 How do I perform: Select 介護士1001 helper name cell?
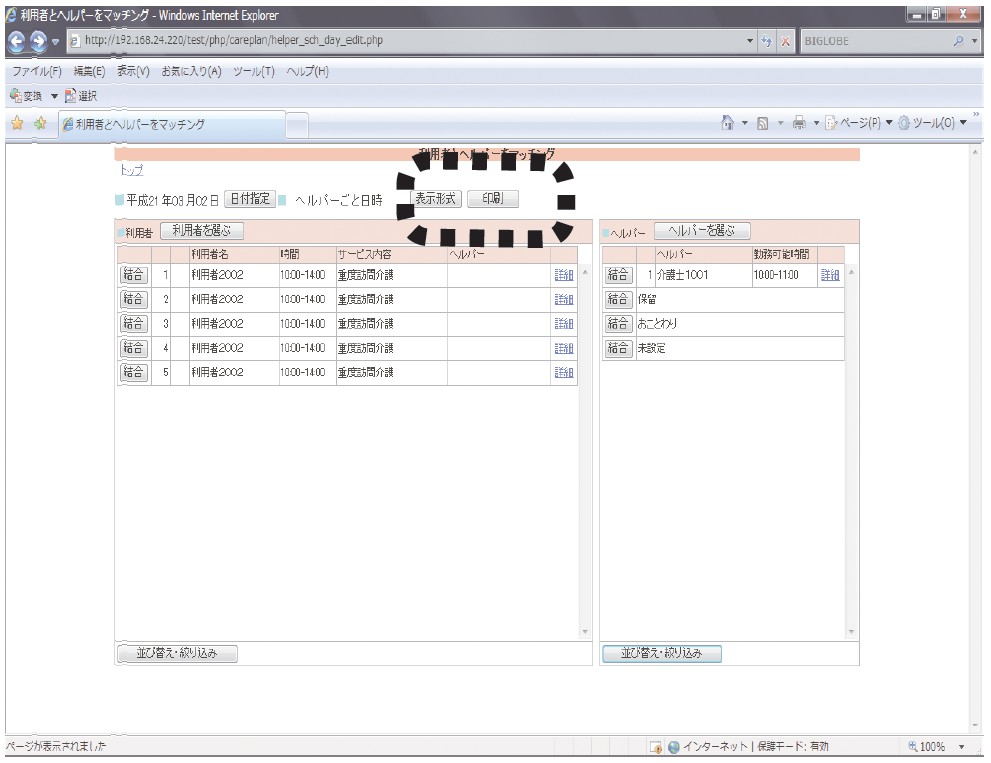click(x=702, y=275)
